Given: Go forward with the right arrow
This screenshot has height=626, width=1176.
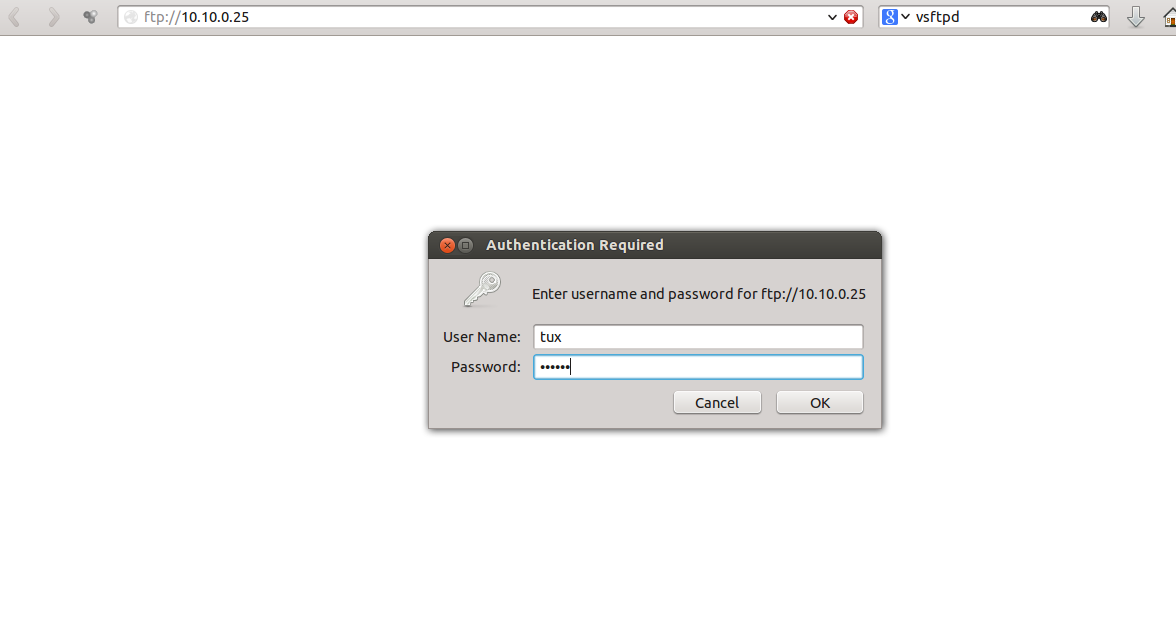Looking at the screenshot, I should (52, 16).
